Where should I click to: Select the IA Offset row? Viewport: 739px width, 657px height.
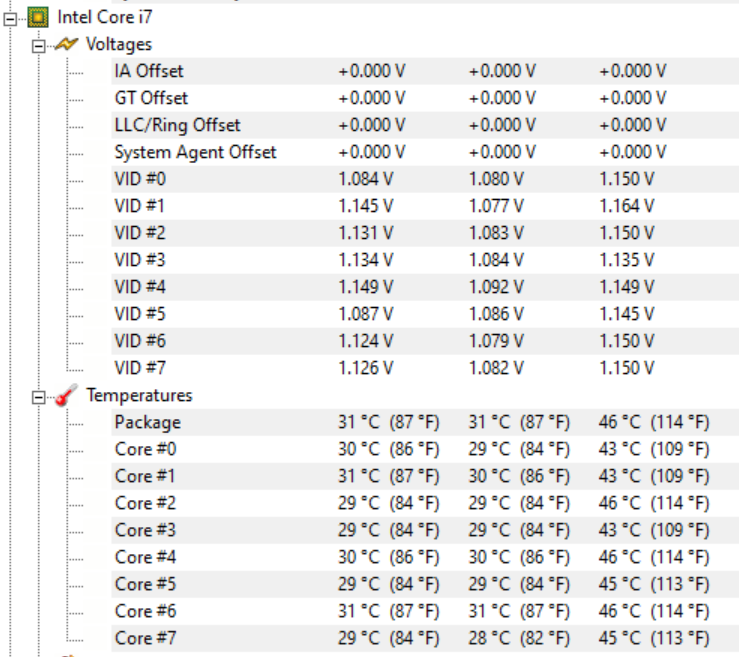pos(425,71)
